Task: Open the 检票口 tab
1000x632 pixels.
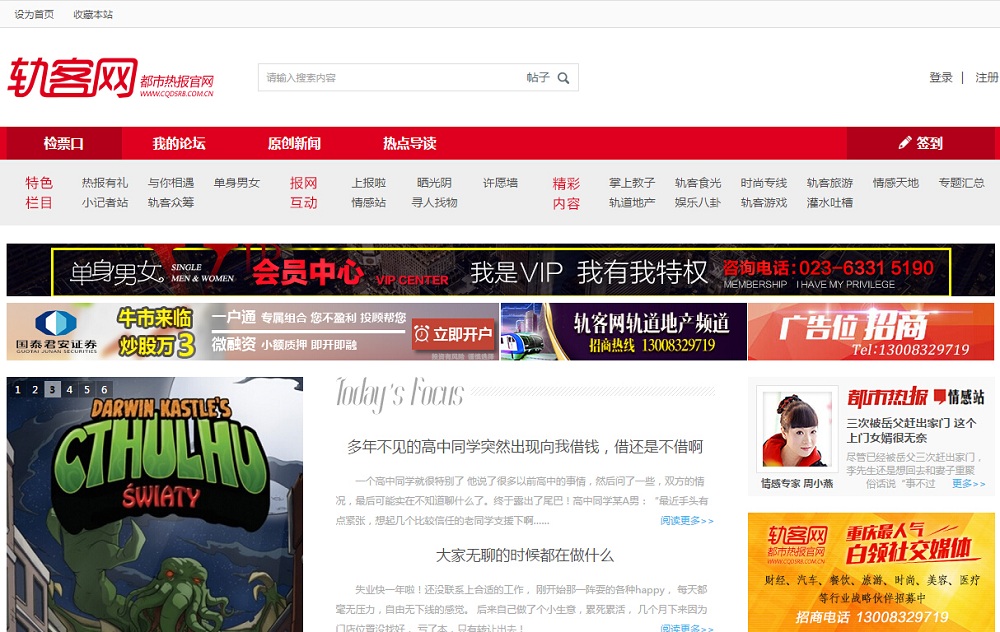Action: click(64, 143)
